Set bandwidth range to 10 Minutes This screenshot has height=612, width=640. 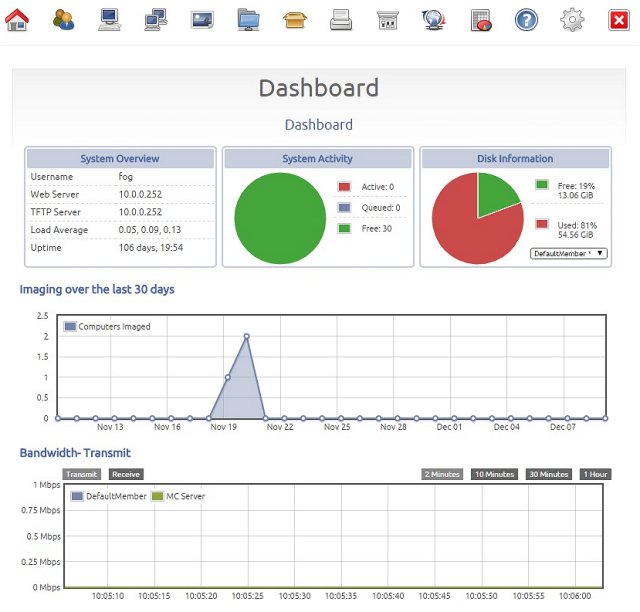(x=494, y=474)
